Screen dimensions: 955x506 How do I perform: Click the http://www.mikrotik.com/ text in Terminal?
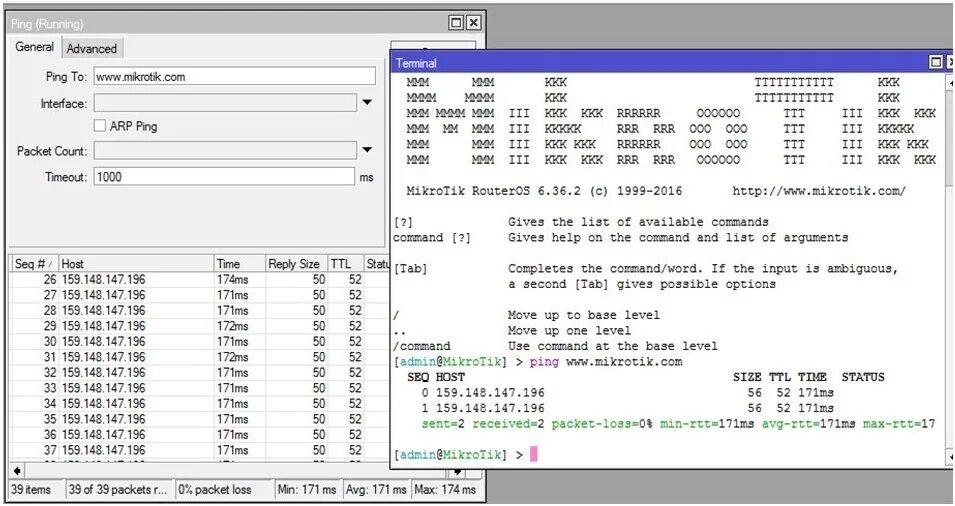tap(819, 191)
